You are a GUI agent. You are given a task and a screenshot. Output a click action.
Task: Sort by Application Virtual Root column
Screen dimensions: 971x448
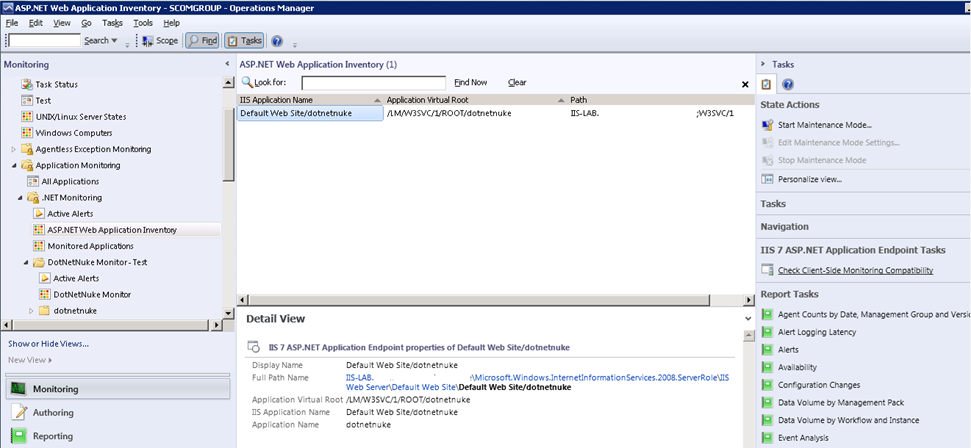476,100
